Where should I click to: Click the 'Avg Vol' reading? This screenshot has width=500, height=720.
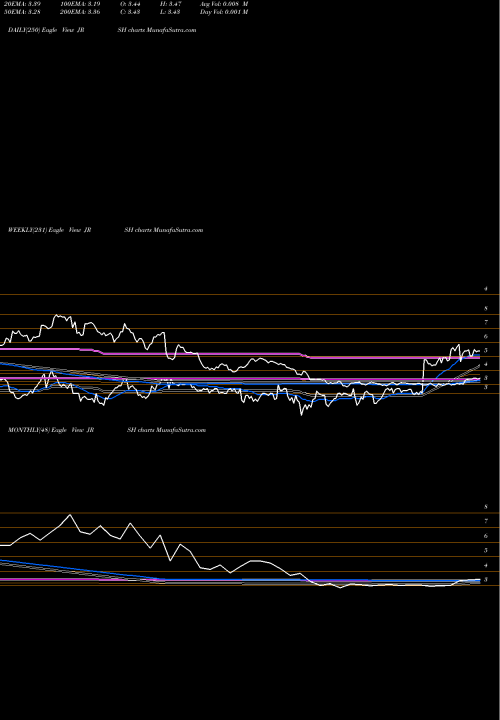(x=224, y=4)
